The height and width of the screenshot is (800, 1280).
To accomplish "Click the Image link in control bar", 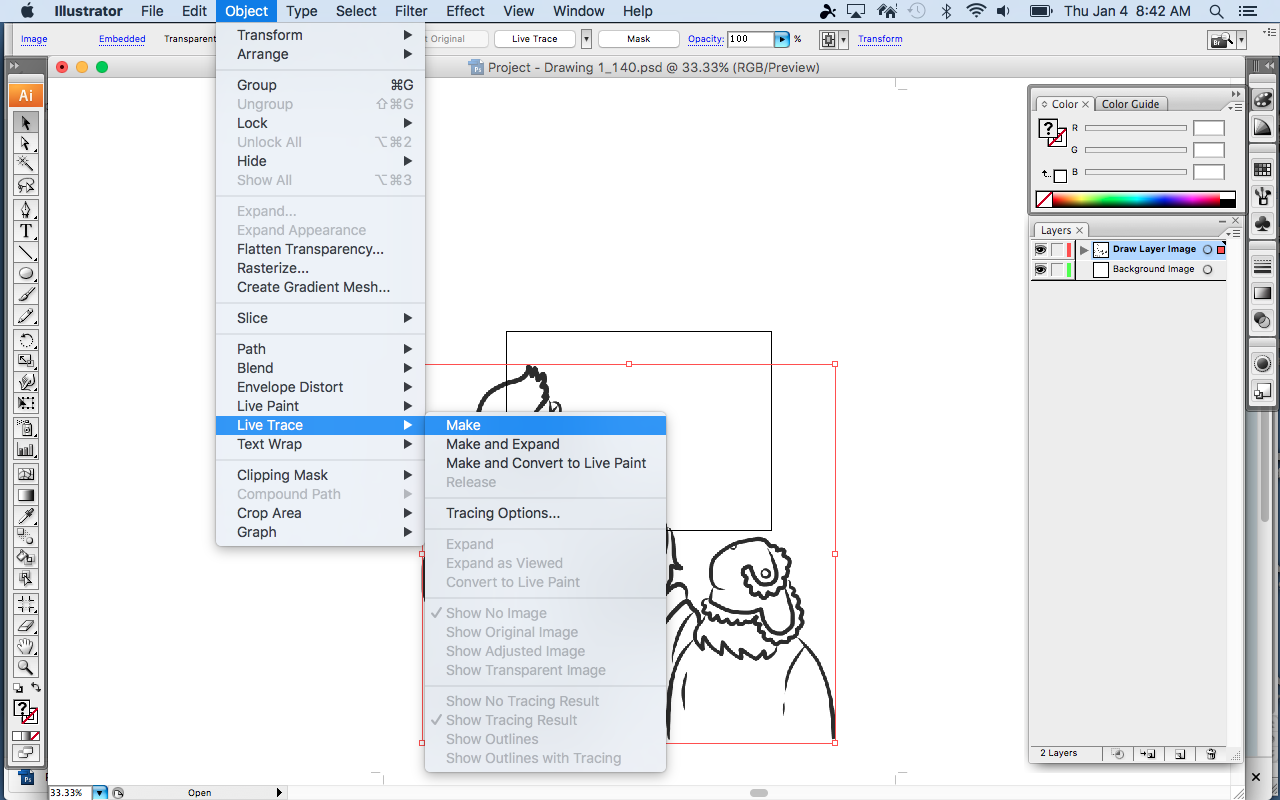I will tap(34, 39).
